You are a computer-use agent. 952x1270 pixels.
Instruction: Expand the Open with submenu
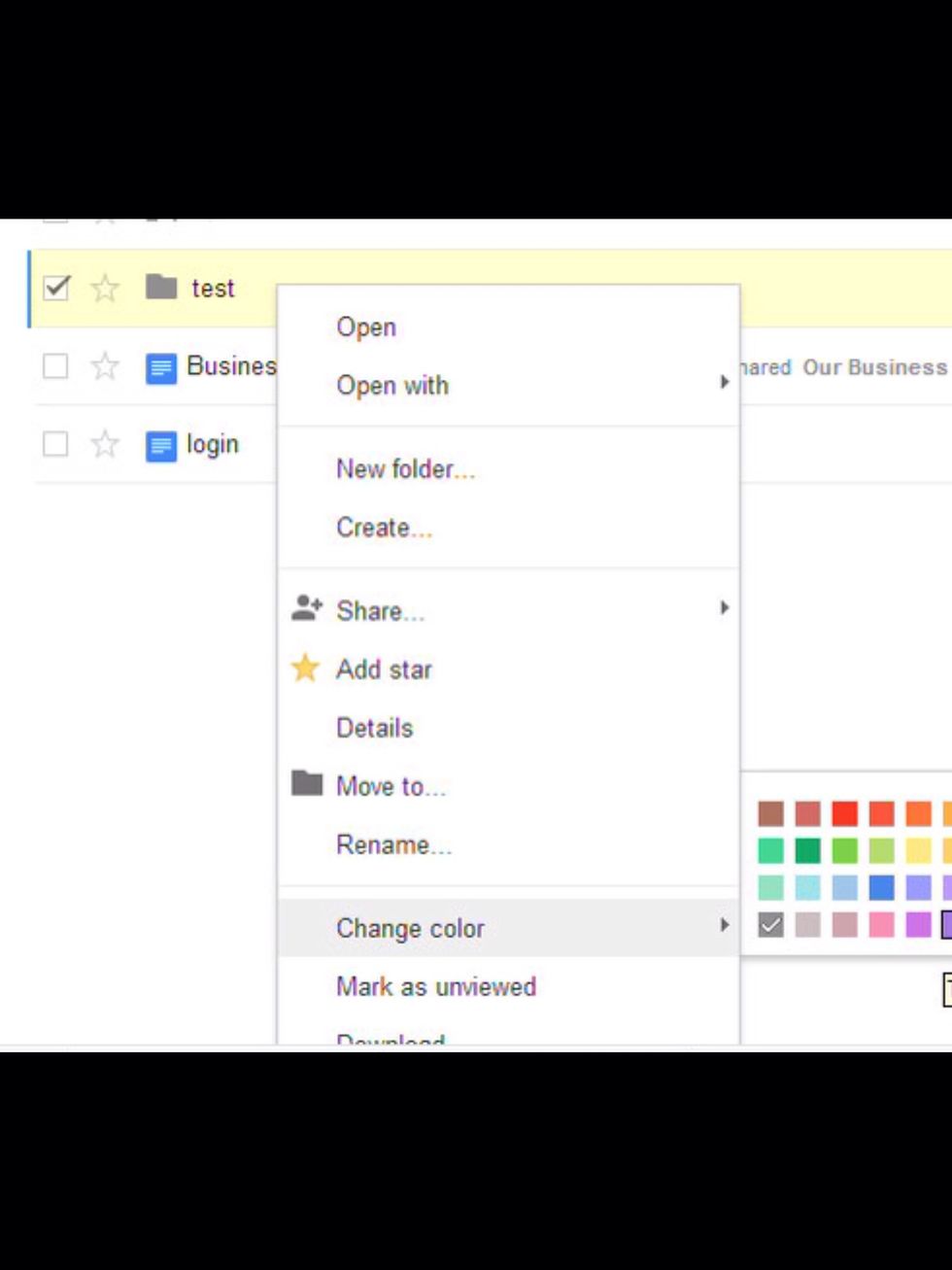pos(724,385)
